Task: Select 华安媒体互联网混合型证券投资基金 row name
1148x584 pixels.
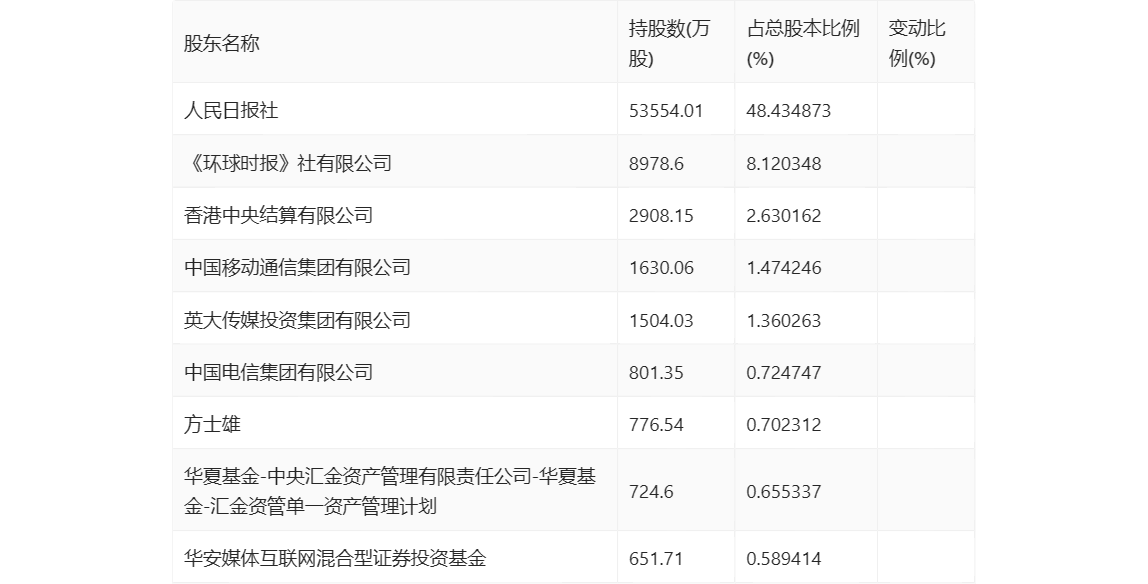Action: point(335,558)
